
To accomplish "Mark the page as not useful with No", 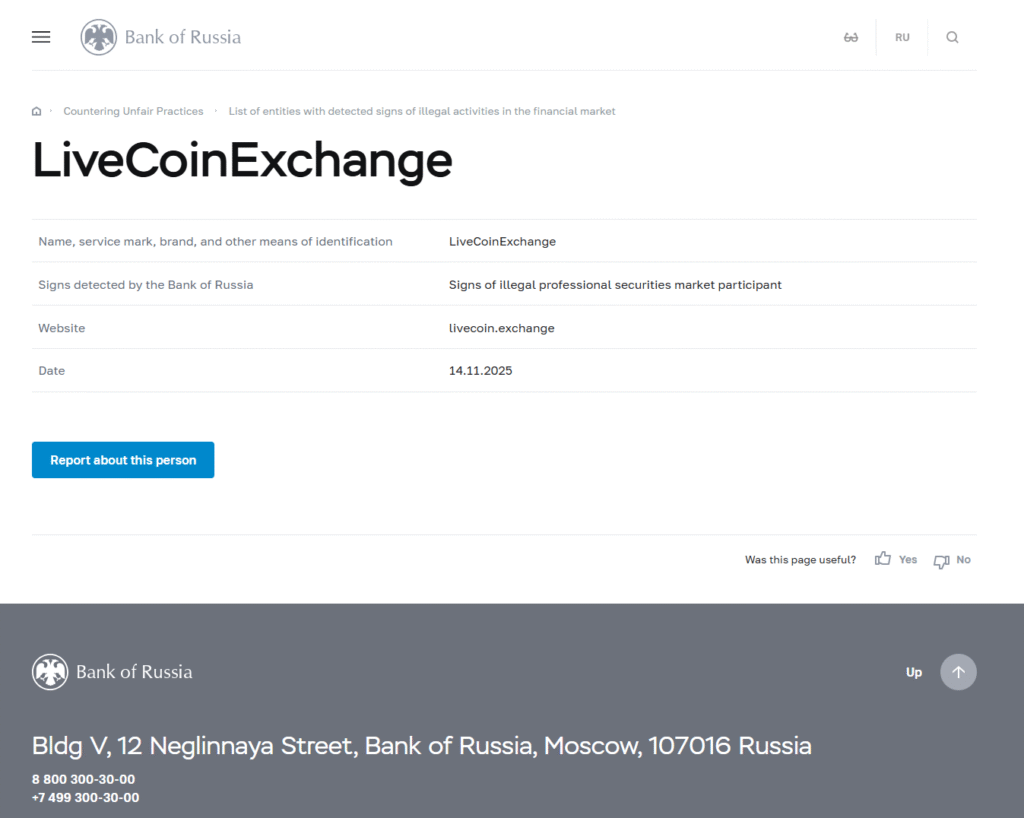I will coord(963,560).
